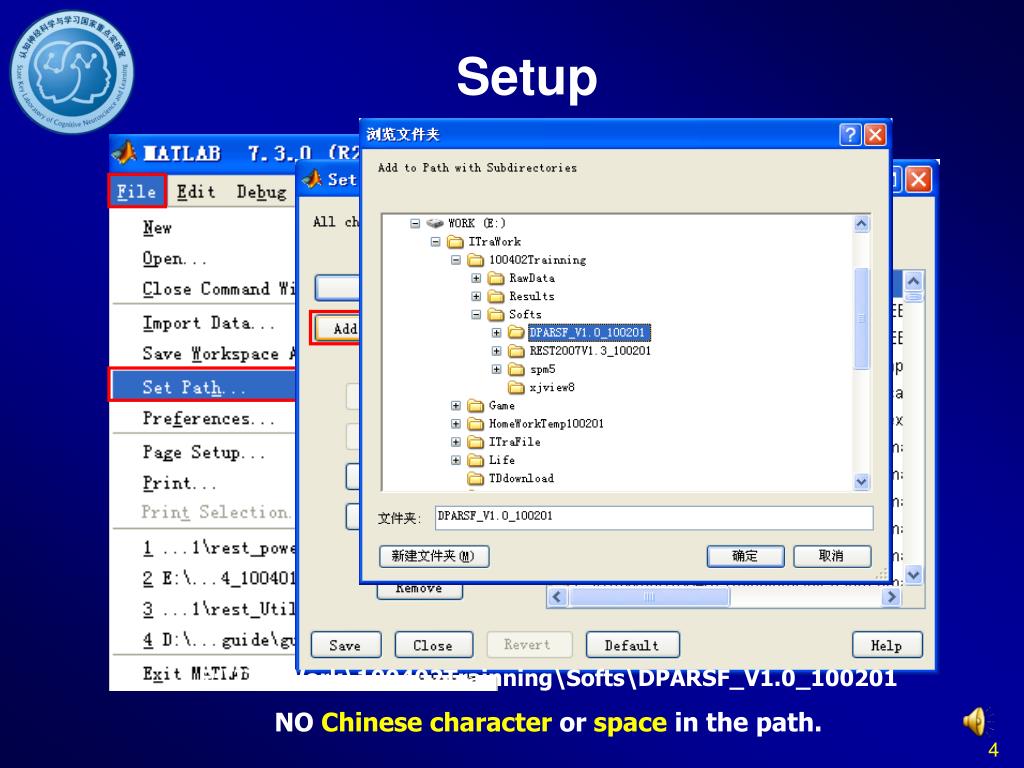The width and height of the screenshot is (1024, 768).
Task: Select Import Data... menu entry
Action: (208, 323)
